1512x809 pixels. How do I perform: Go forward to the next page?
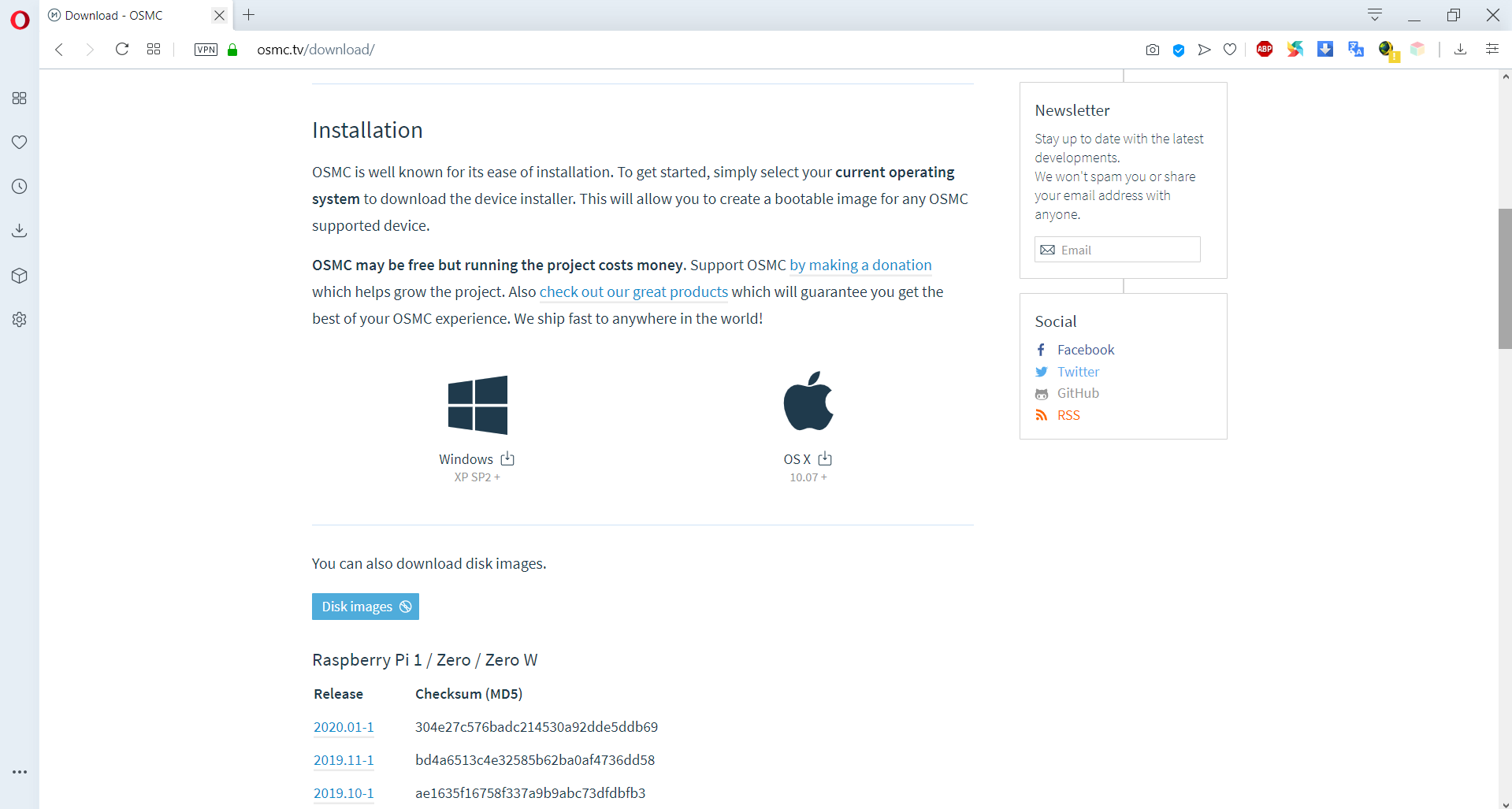(90, 50)
